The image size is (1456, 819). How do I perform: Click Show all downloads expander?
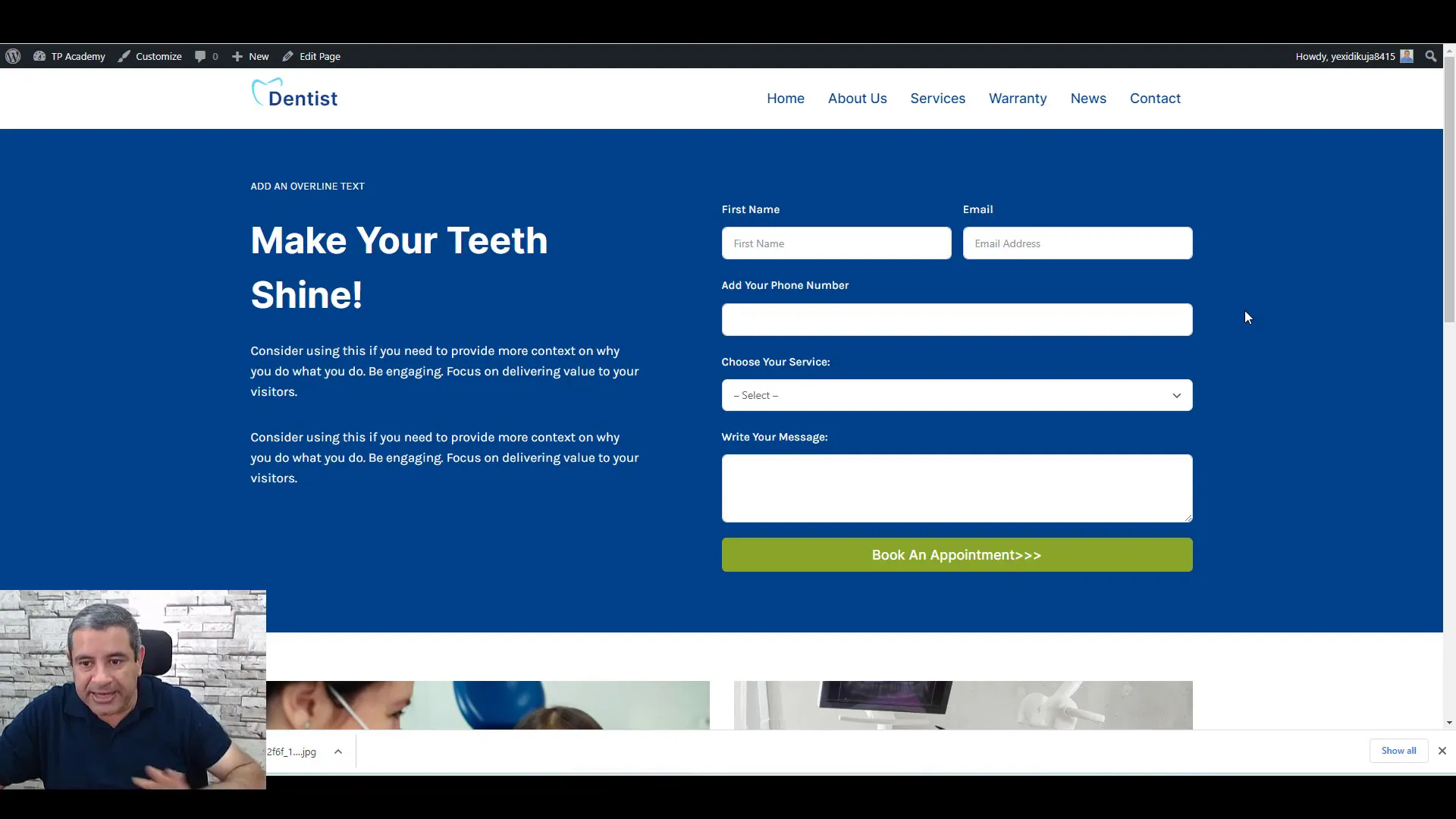coord(1399,750)
